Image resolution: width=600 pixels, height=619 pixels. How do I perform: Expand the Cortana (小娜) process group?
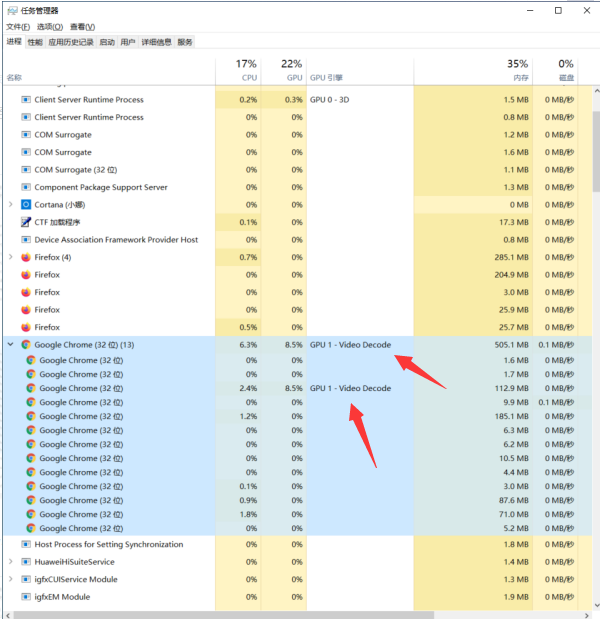point(11,205)
